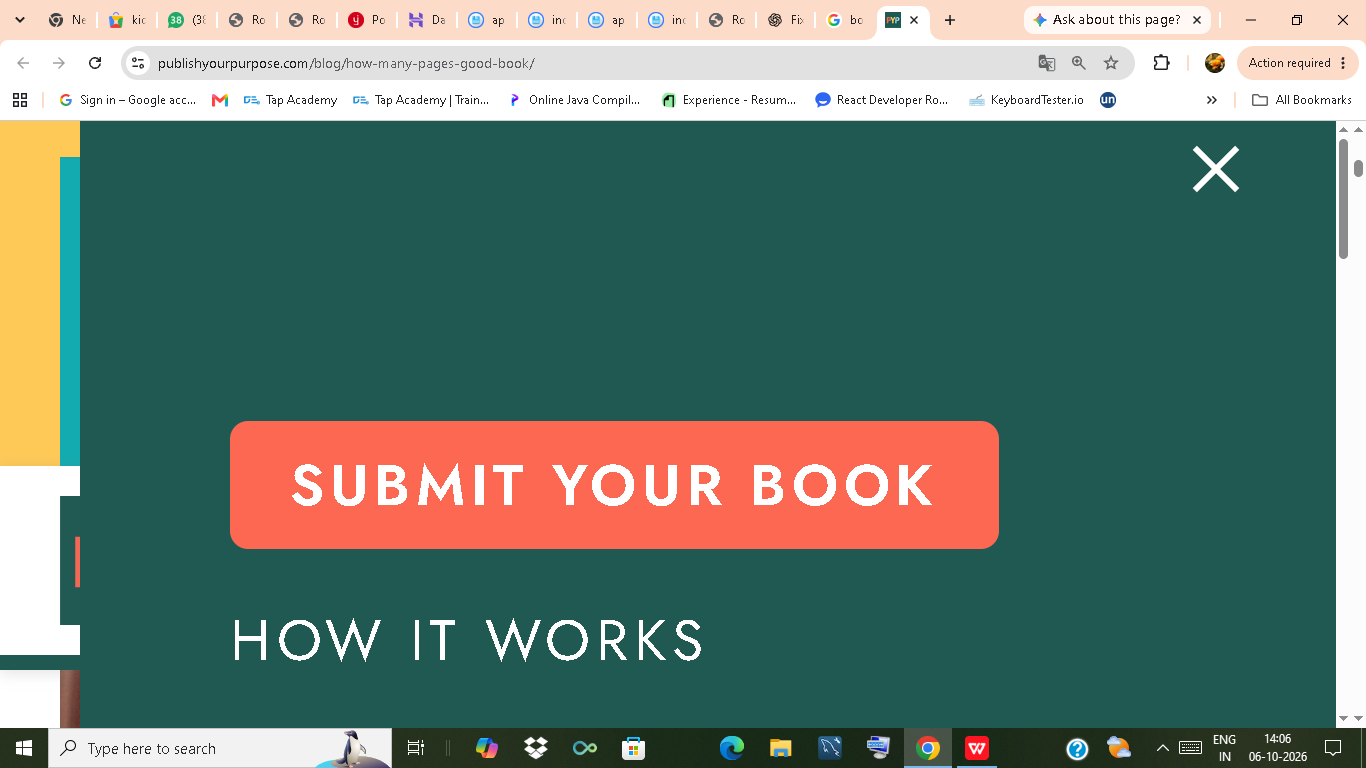The height and width of the screenshot is (768, 1366).
Task: Open Windows Start menu
Action: [x=24, y=748]
